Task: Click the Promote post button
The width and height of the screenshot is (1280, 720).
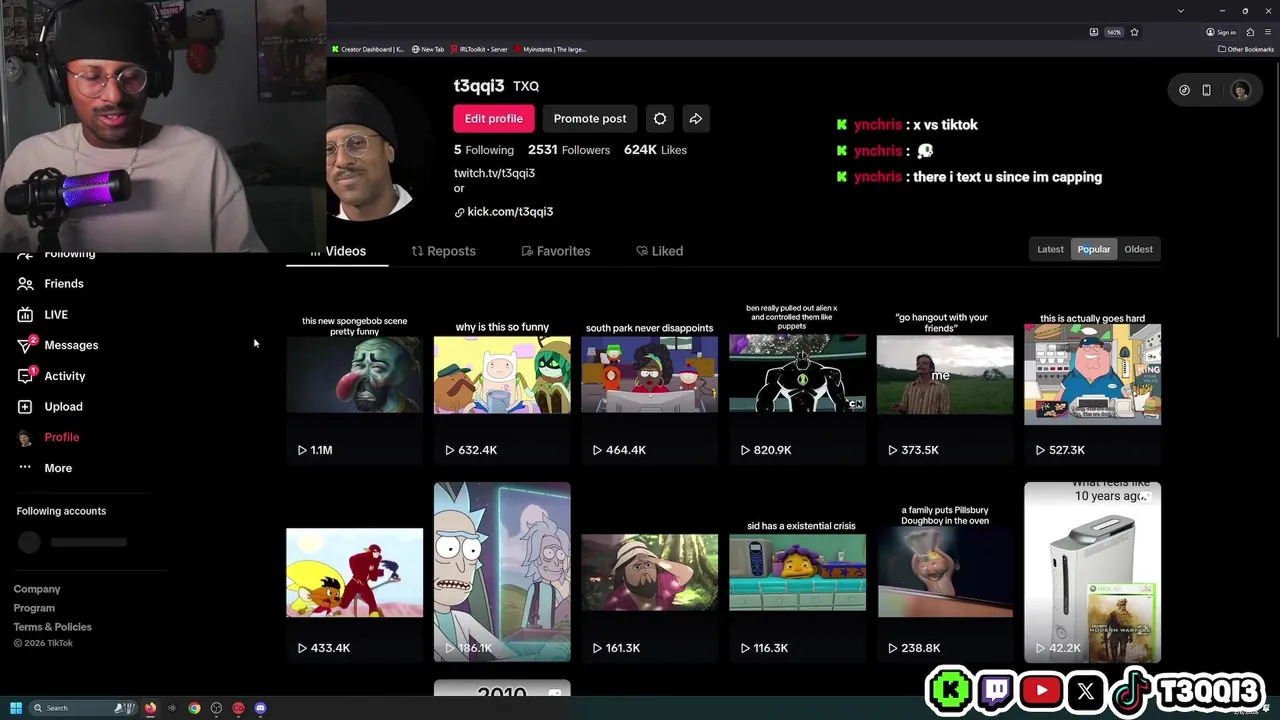Action: 590,118
